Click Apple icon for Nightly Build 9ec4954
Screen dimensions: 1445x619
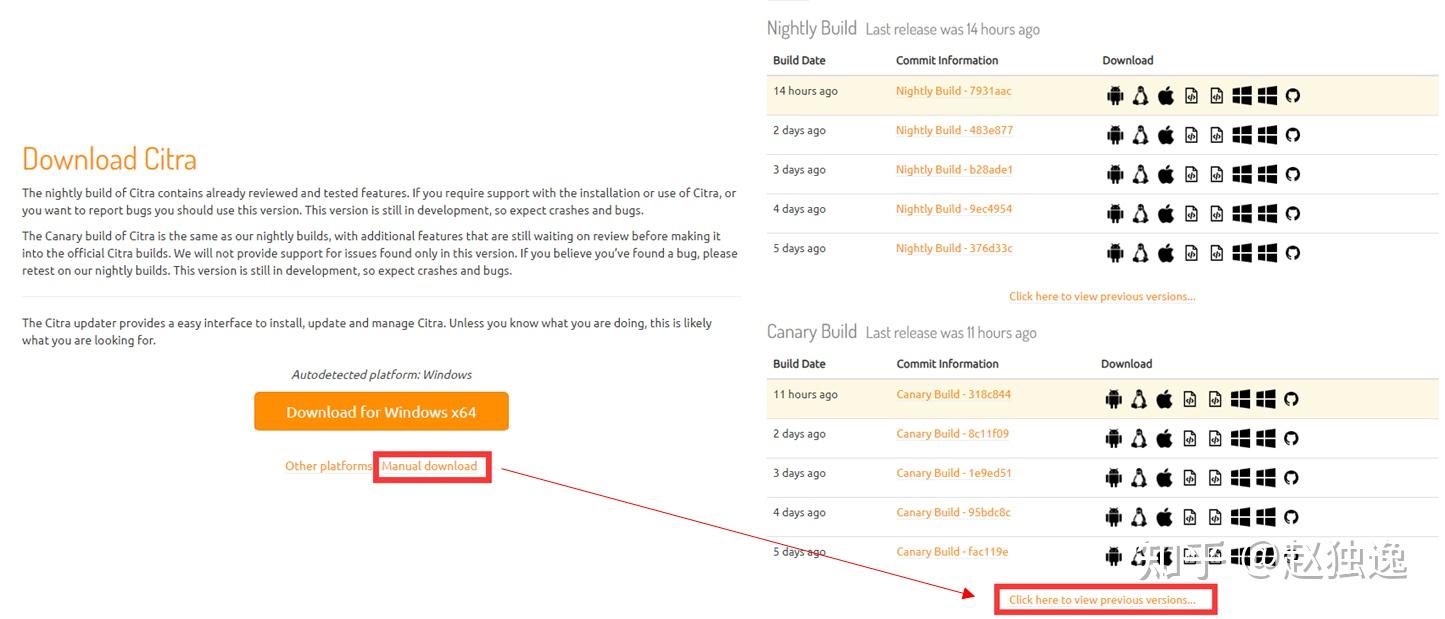coord(1166,213)
